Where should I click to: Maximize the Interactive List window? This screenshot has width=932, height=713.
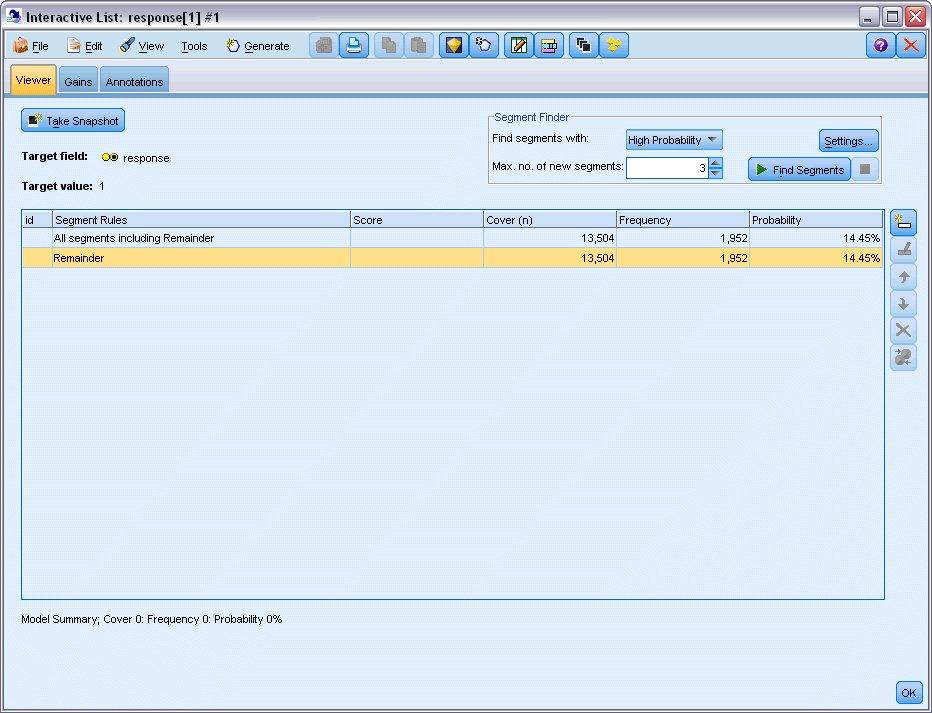[892, 17]
